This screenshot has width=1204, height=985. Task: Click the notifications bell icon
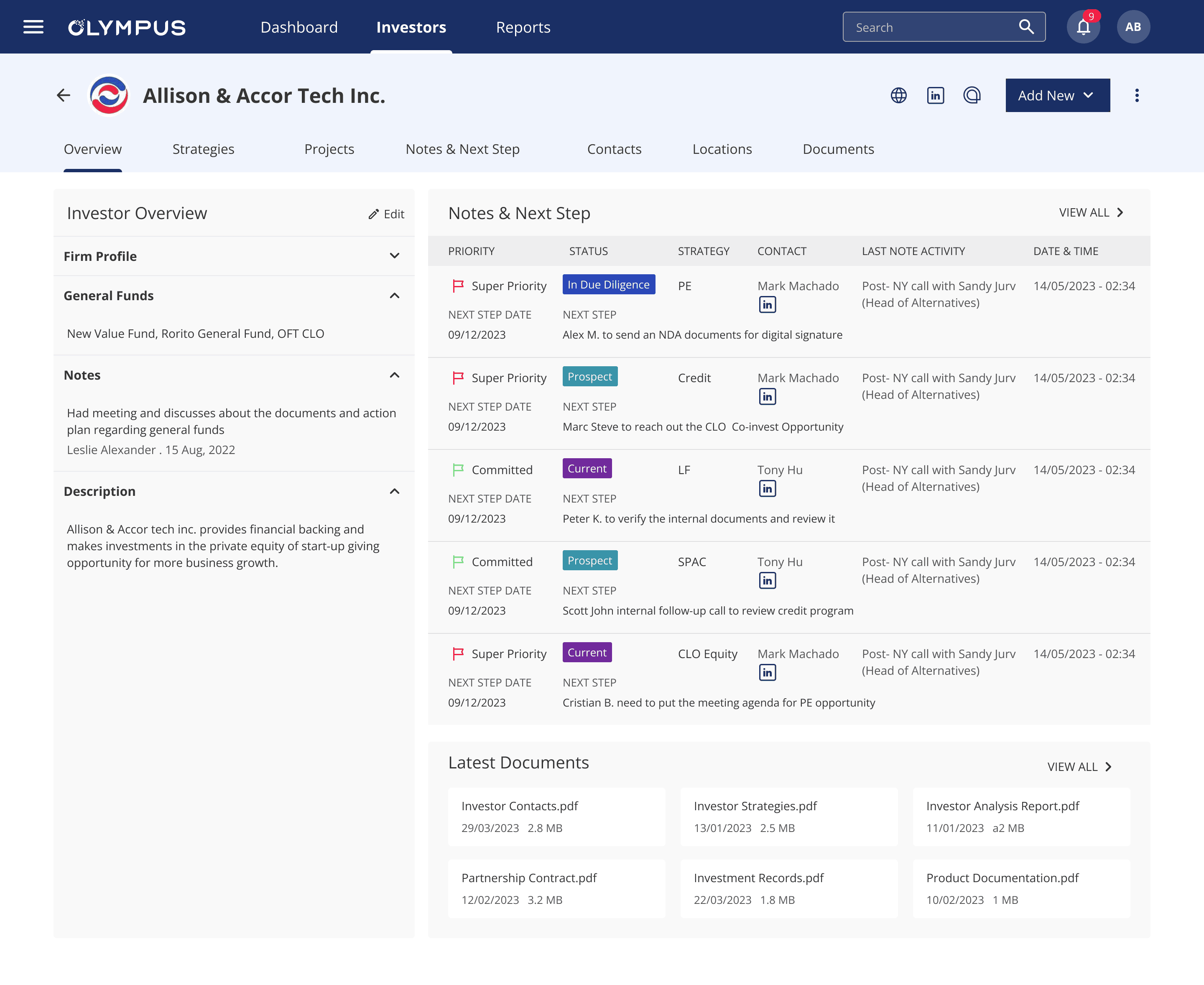[1083, 27]
